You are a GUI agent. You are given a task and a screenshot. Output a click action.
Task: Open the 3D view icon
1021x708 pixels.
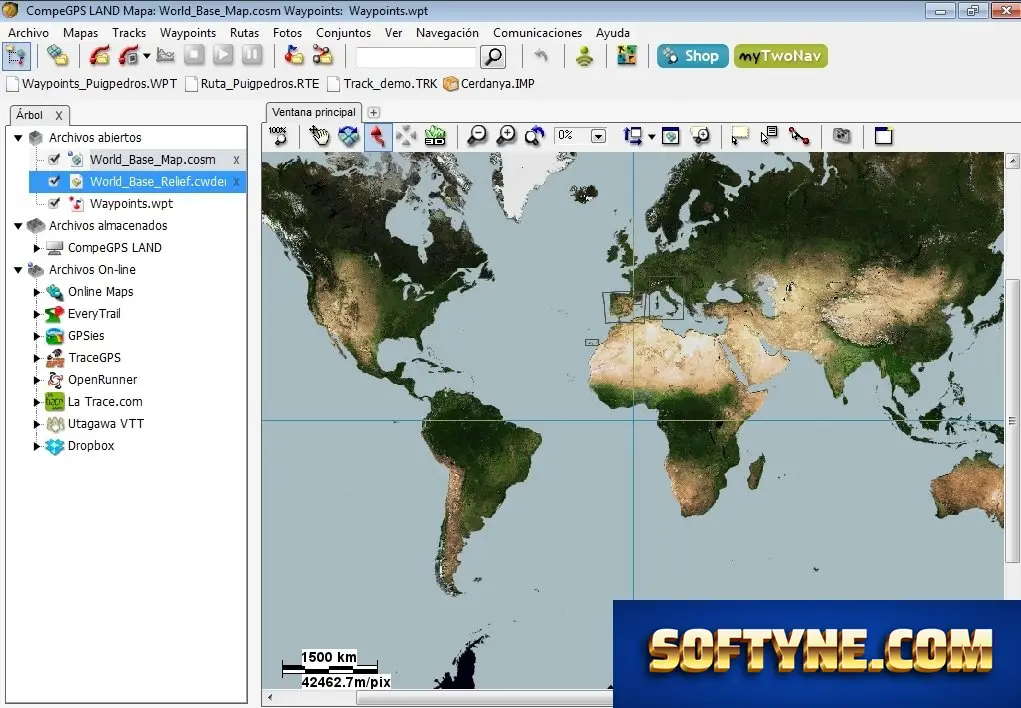[x=435, y=136]
